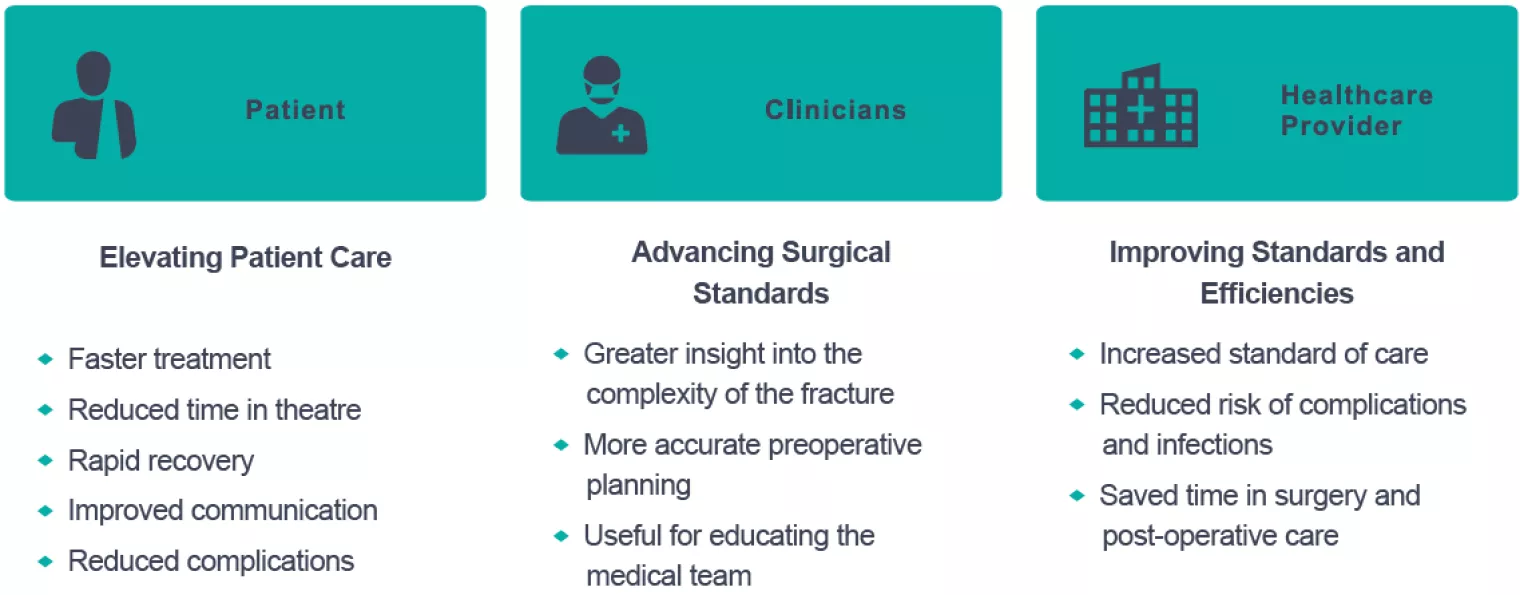Click the Reduced time in theatre item
1520x595 pixels.
point(214,410)
